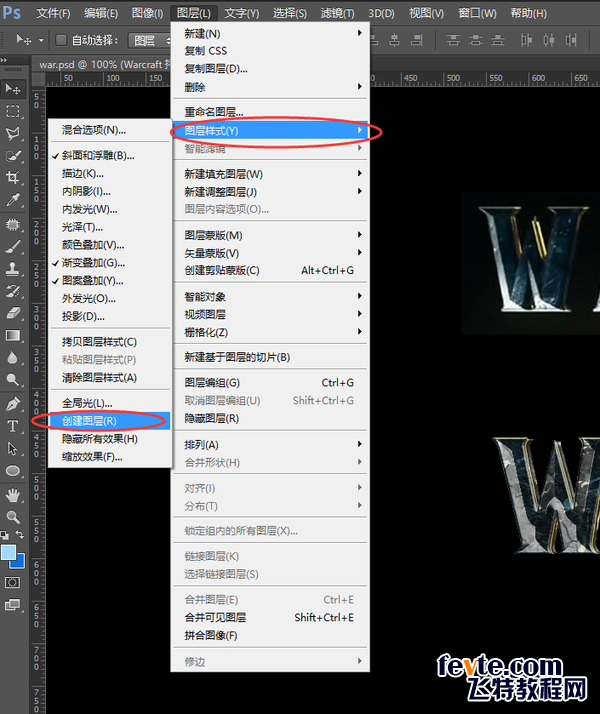
Task: Expand the 智能对象 submenu
Action: (x=270, y=296)
